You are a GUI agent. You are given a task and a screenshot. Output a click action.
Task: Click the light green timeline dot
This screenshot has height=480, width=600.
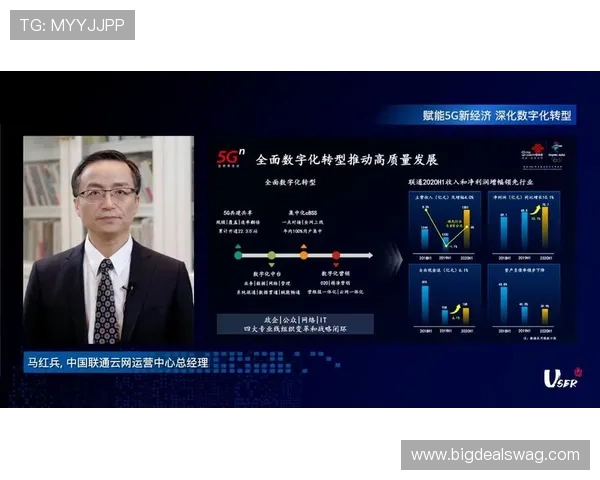click(x=271, y=255)
